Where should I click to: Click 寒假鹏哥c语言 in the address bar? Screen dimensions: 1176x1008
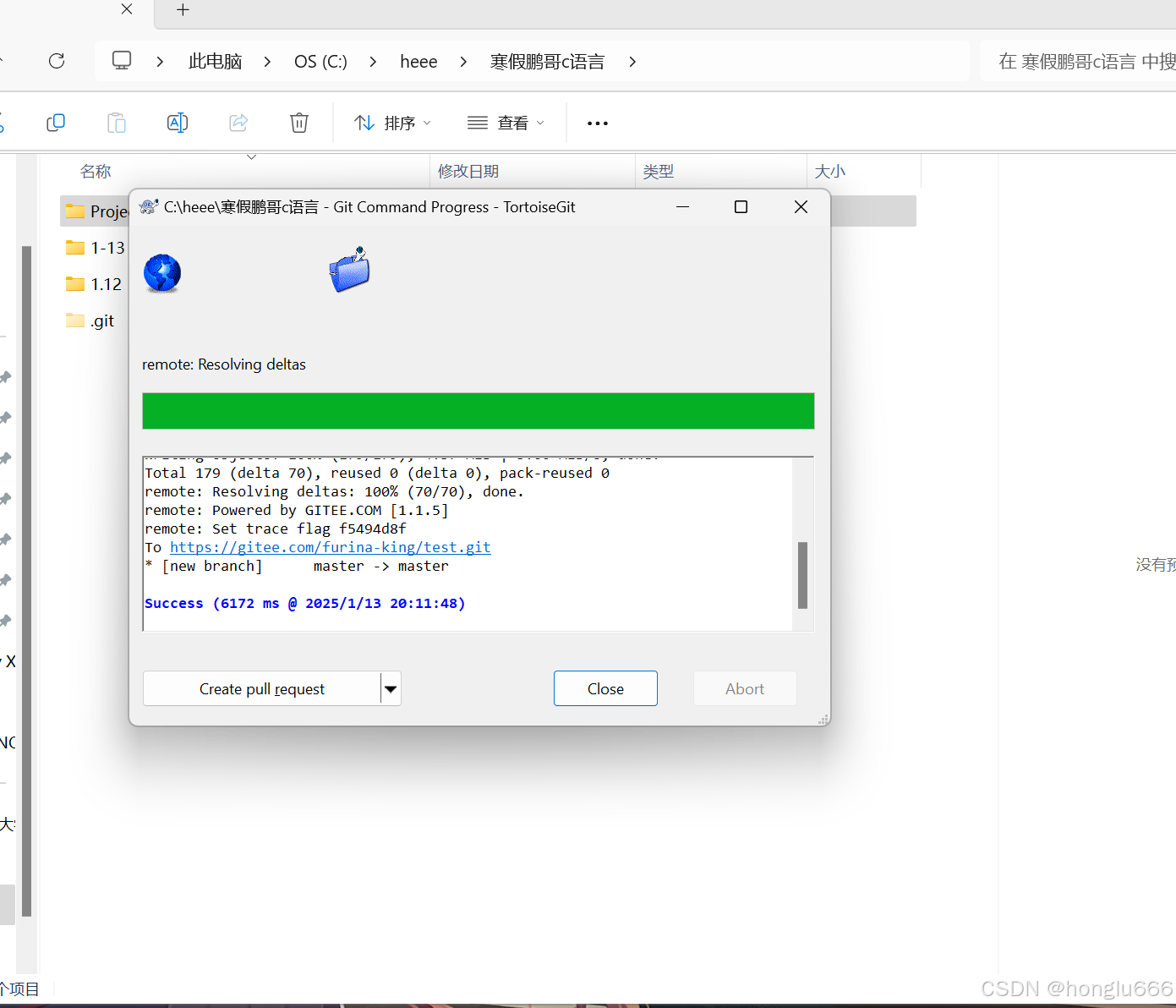548,62
